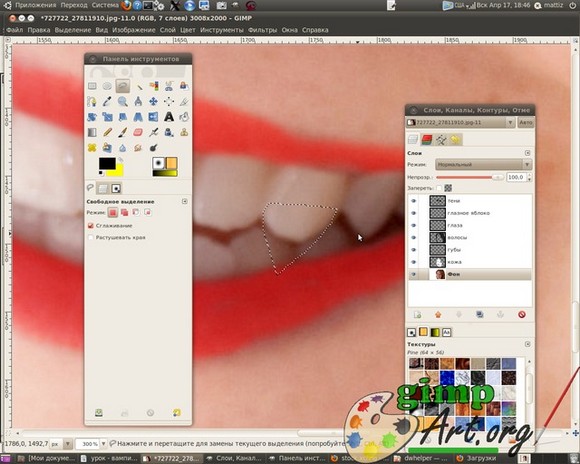Select the Rectangle Select tool

(92, 86)
